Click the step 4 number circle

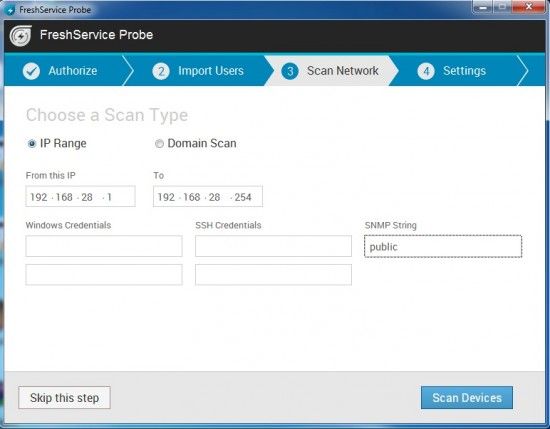point(426,71)
